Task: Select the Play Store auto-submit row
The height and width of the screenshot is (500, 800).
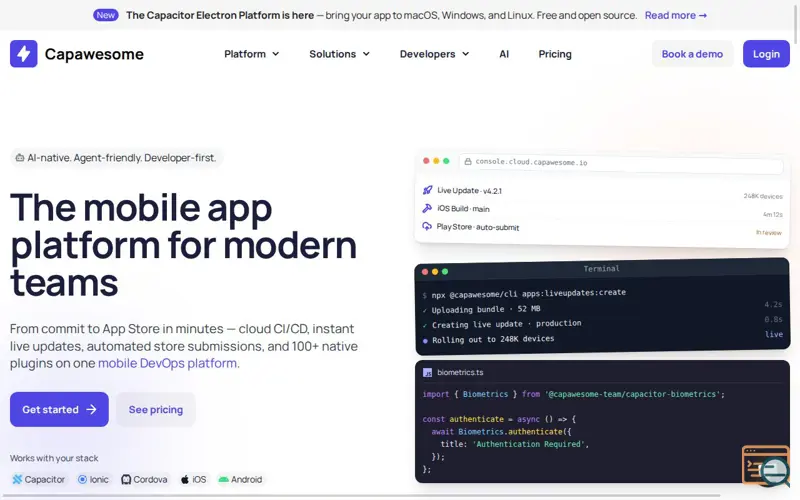Action: (602, 229)
